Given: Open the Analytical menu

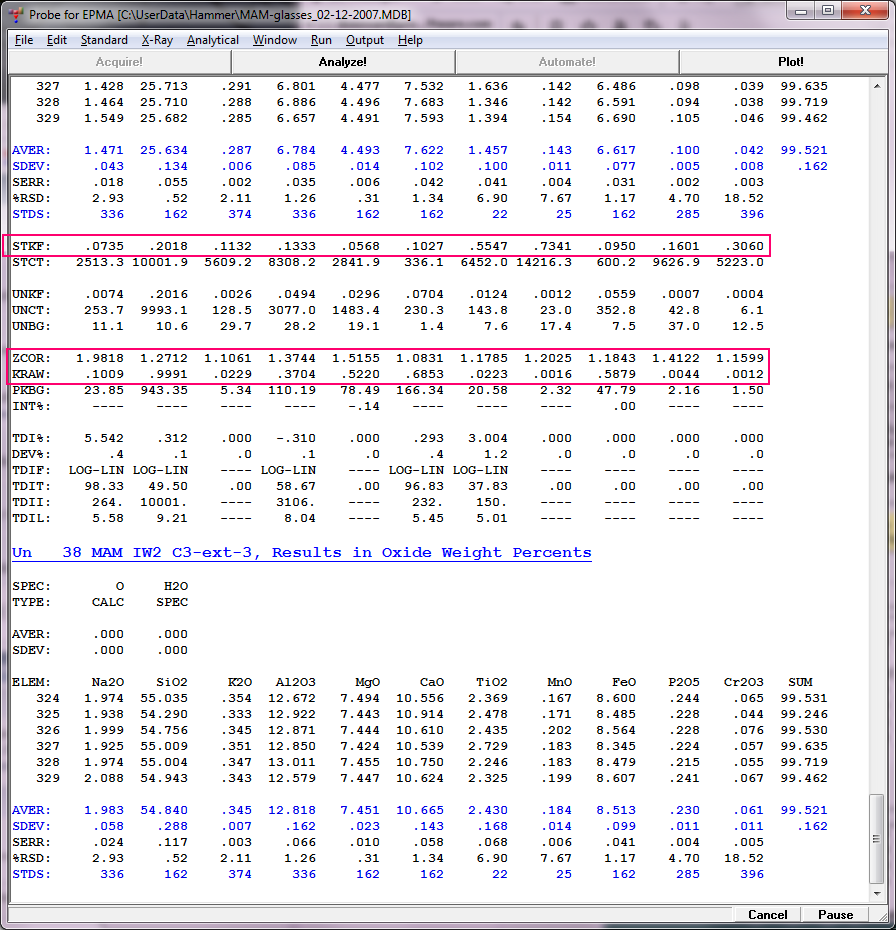Looking at the screenshot, I should [x=213, y=40].
